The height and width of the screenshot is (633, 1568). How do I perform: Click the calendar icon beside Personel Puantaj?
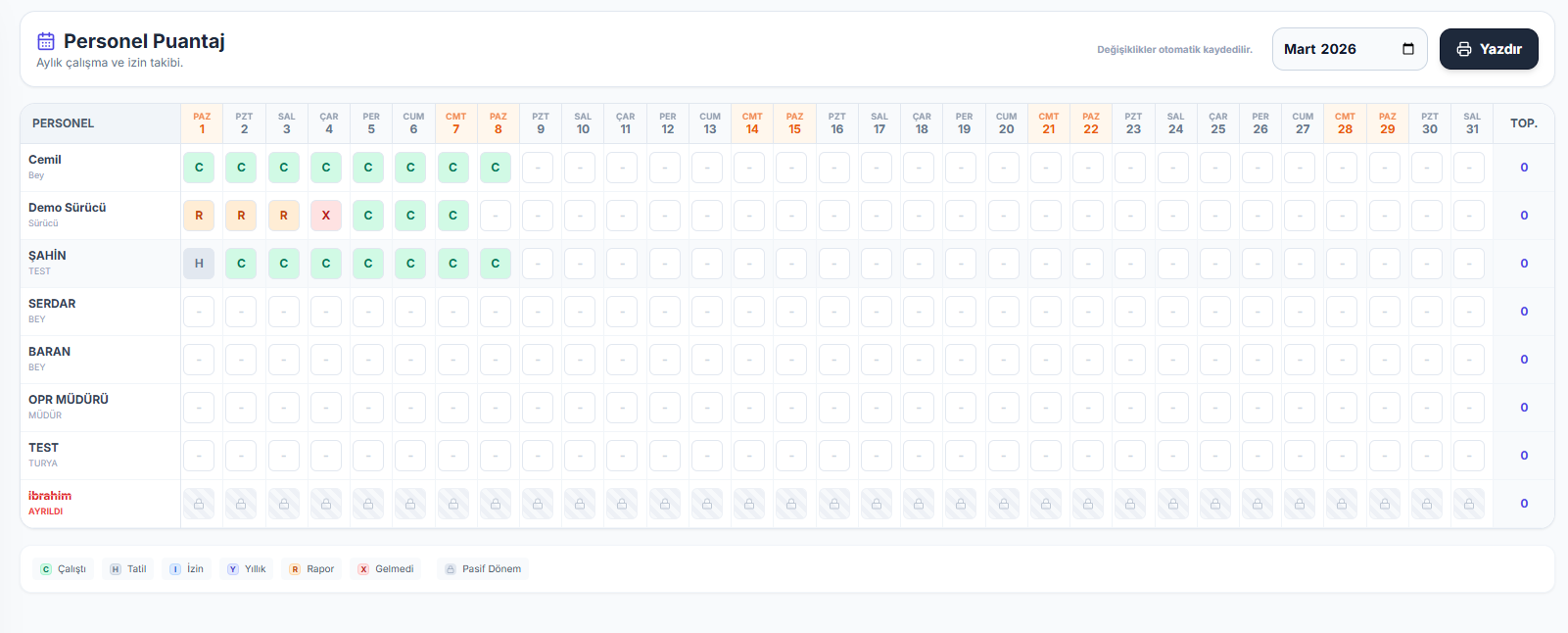pos(46,41)
